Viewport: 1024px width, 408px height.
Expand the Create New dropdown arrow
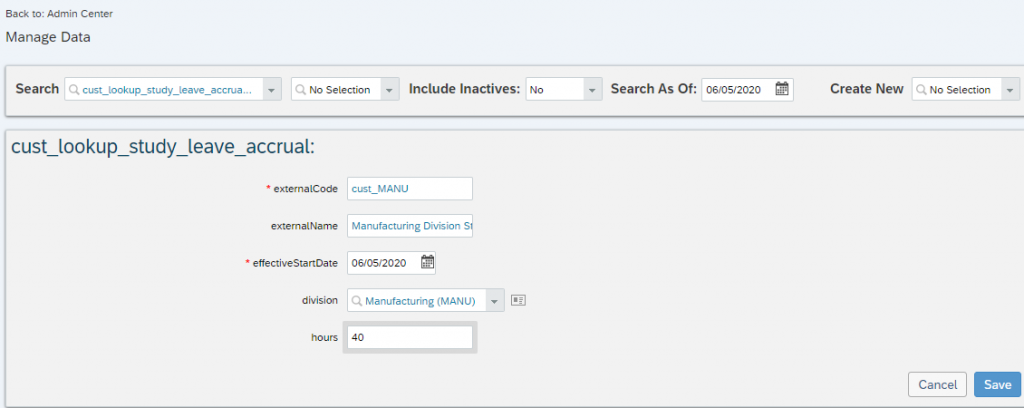1010,90
